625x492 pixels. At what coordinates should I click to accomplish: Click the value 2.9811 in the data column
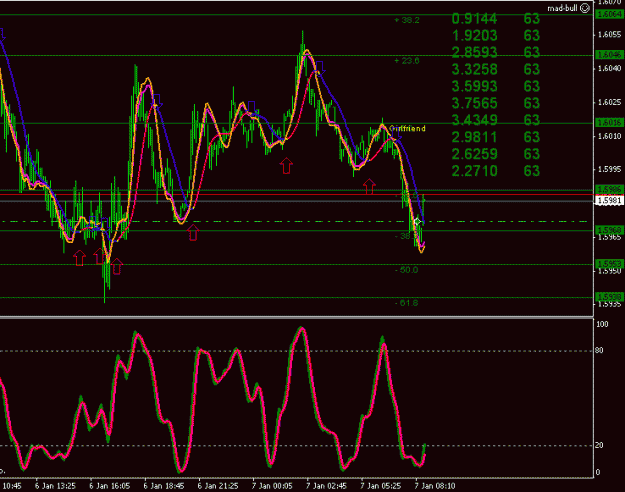[x=474, y=137]
